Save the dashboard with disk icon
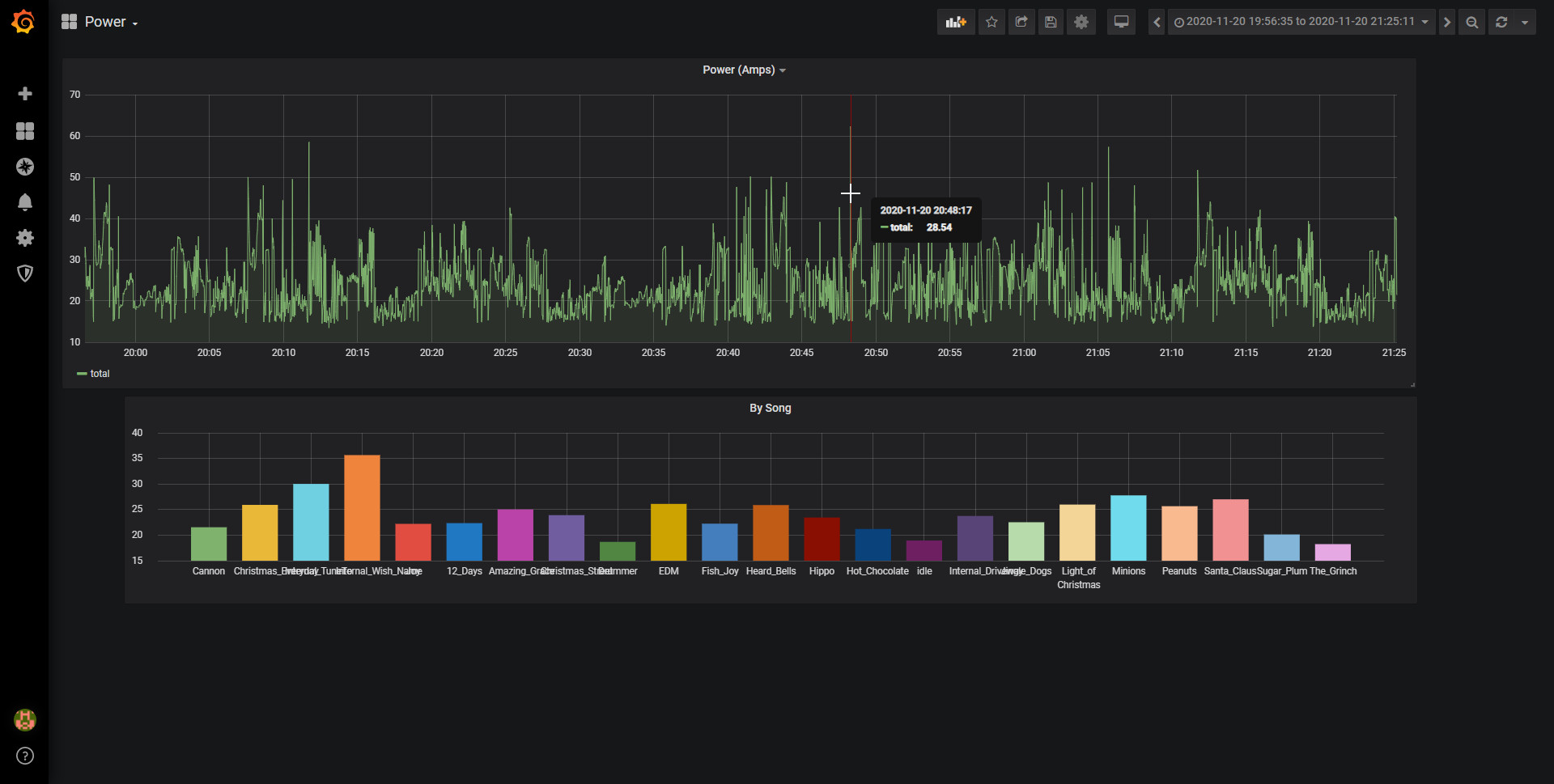 1051,22
